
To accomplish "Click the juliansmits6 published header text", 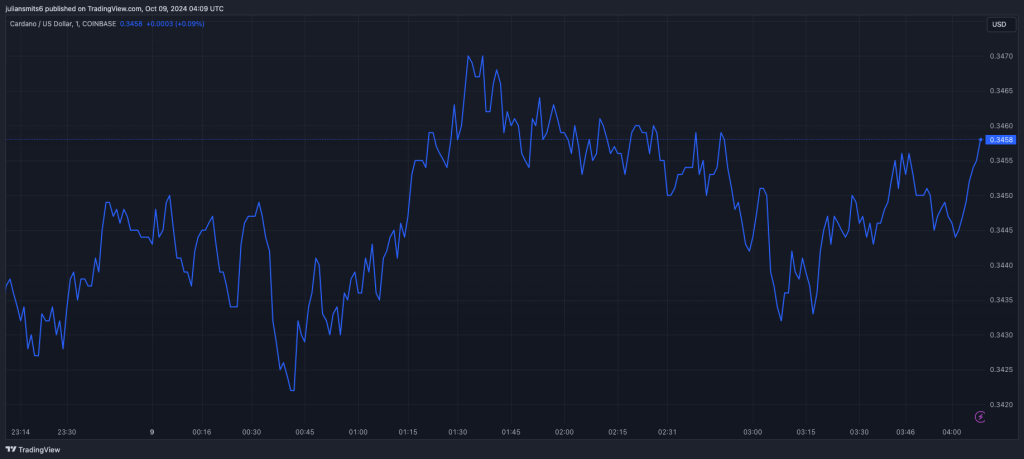I will click(x=112, y=7).
